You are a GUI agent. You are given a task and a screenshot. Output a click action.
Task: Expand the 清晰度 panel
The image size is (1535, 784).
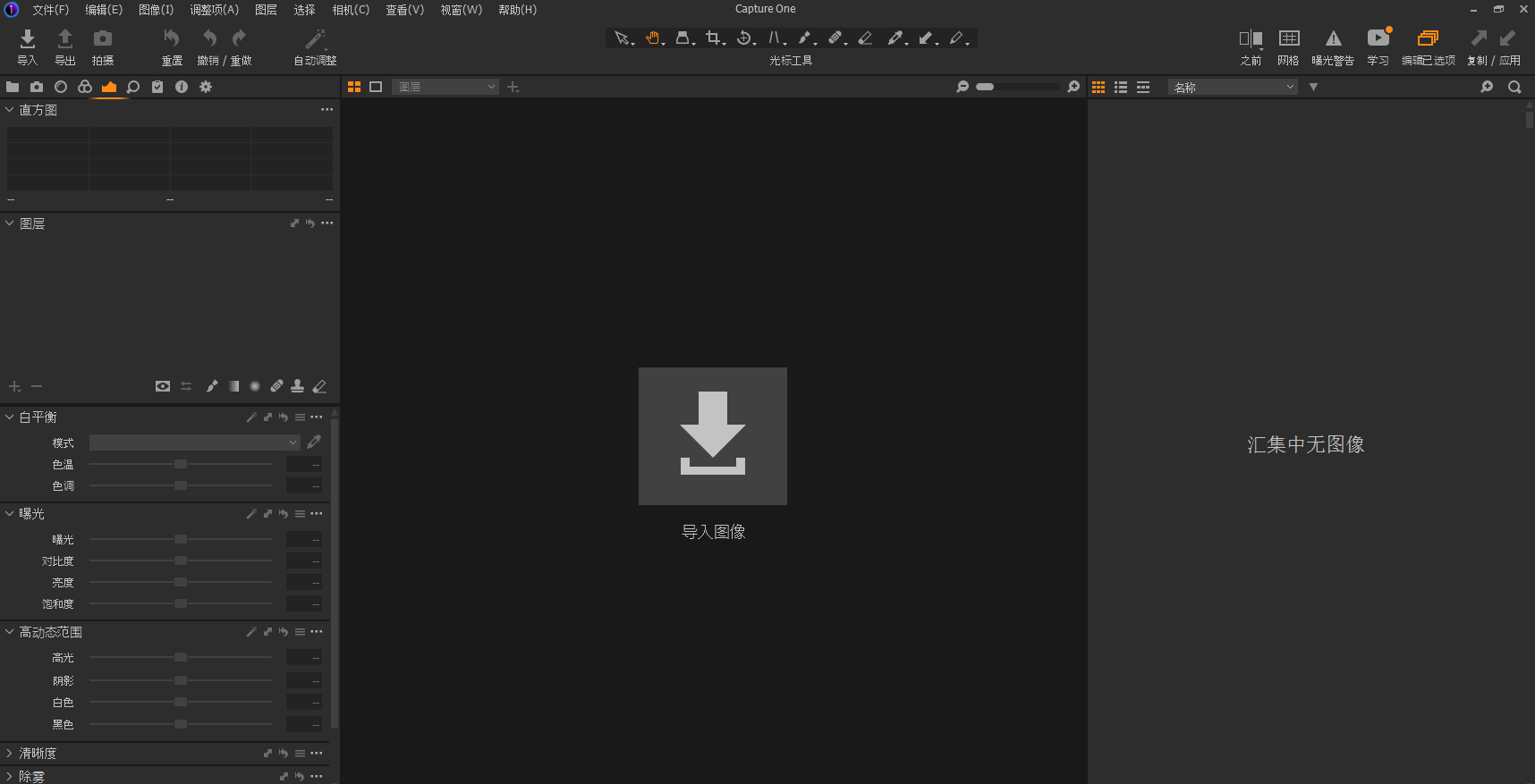10,754
